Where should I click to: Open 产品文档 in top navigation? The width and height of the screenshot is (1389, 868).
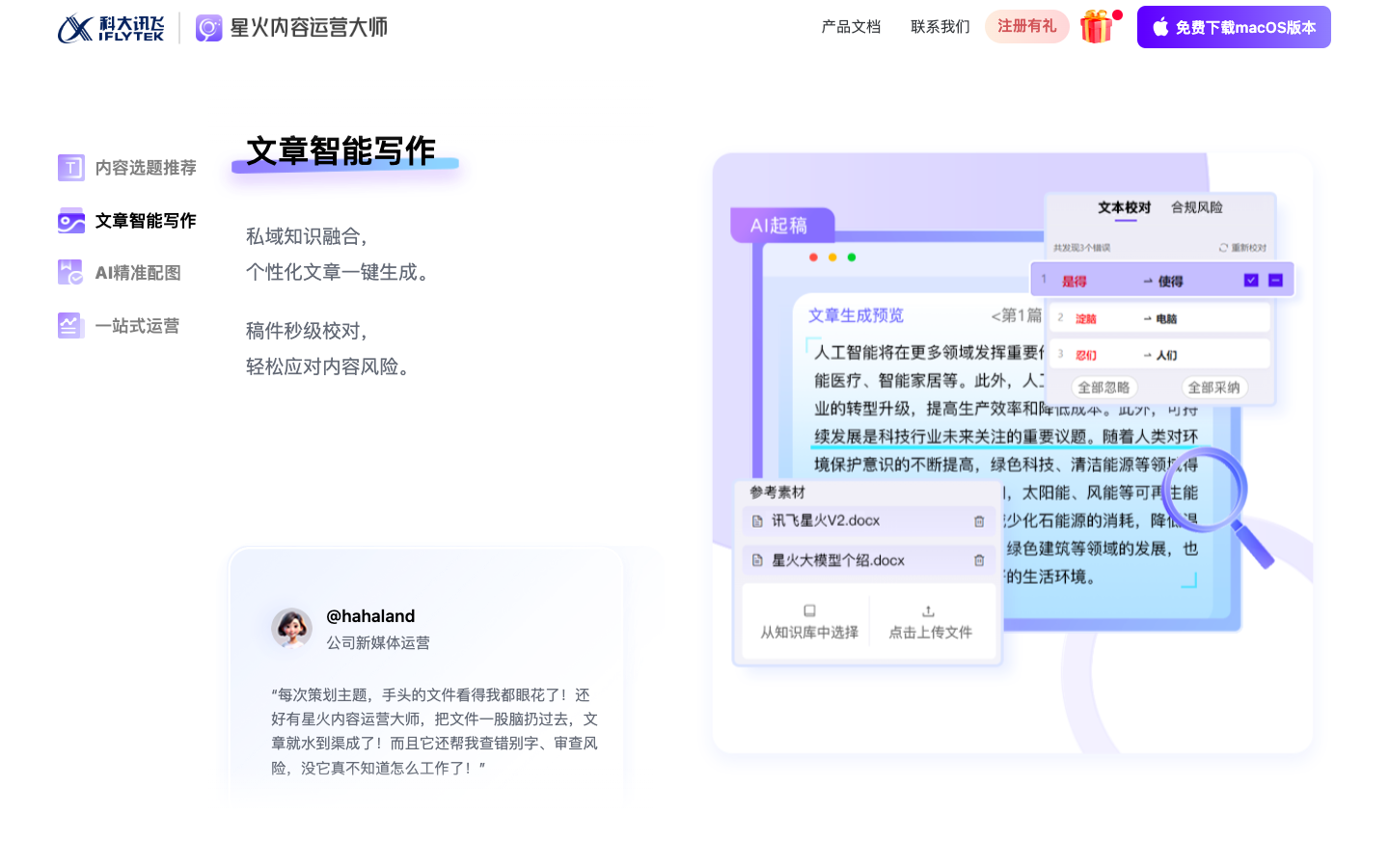[x=851, y=27]
